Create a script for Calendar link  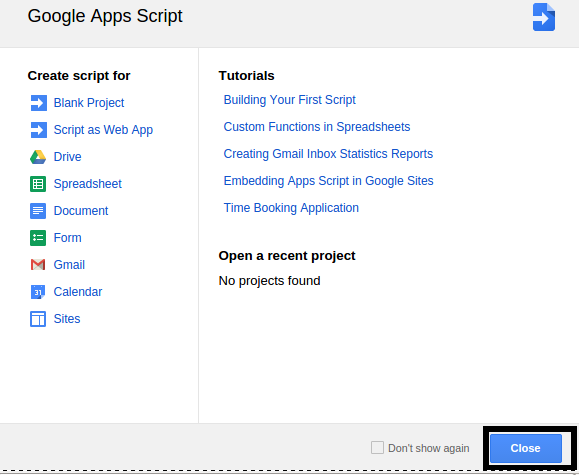coord(78,292)
